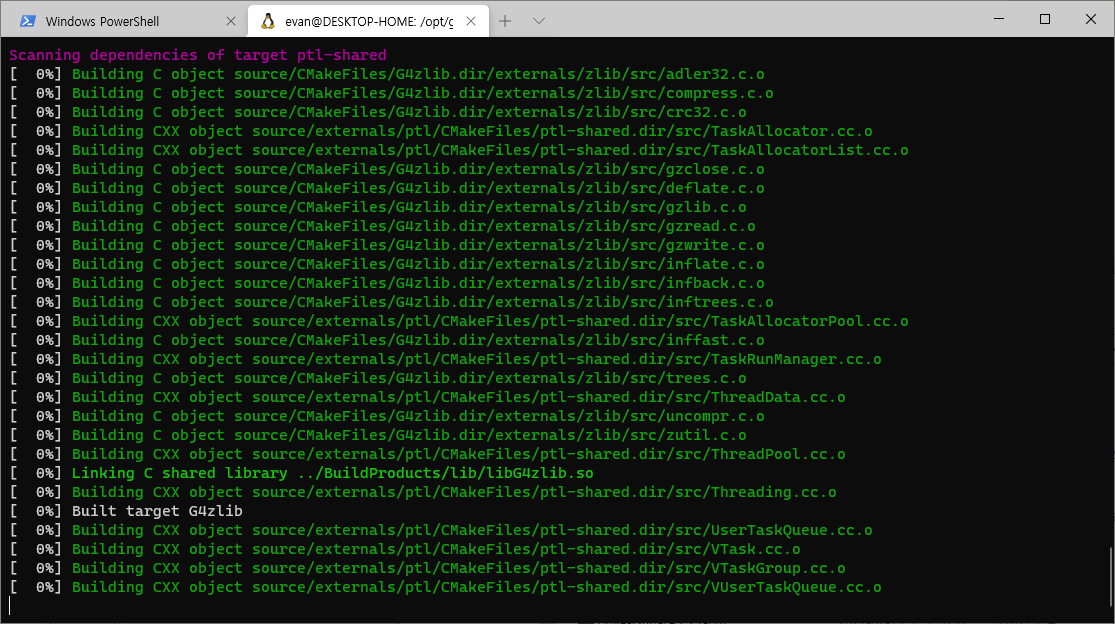Click the 'Built target G4zlib' output line
Screen dimensions: 1115x624
click(x=157, y=511)
